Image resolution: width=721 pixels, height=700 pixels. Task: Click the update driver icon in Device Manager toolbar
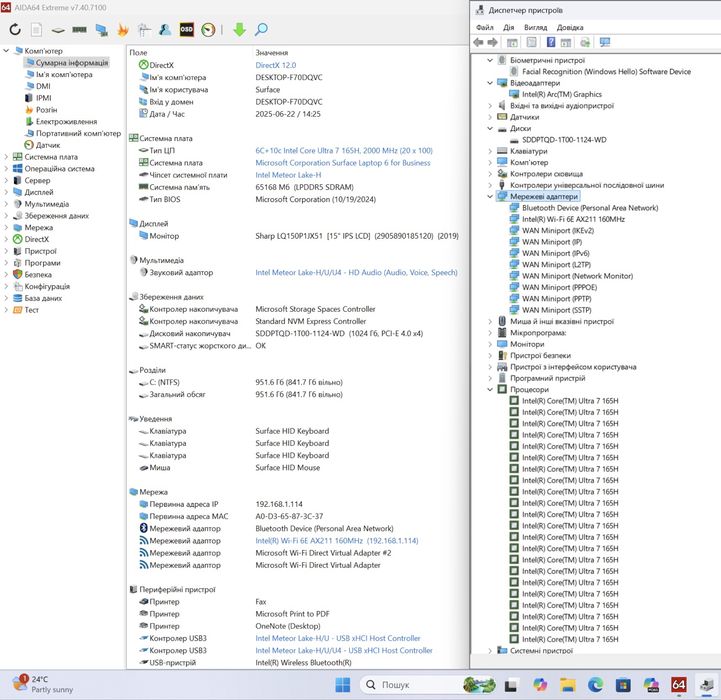585,43
